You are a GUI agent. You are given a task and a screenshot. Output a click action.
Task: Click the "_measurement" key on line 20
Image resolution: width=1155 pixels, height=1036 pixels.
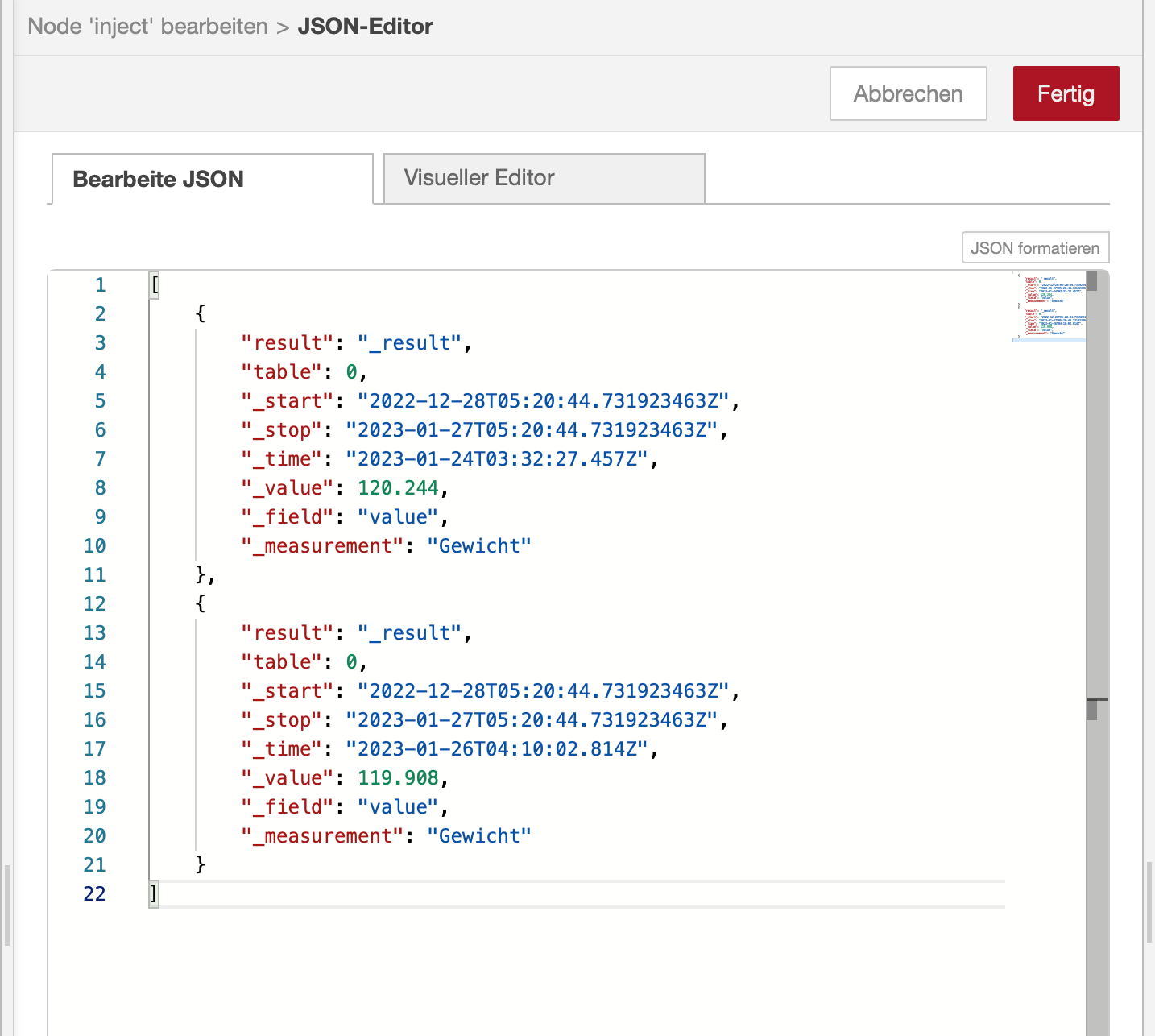coord(322,835)
